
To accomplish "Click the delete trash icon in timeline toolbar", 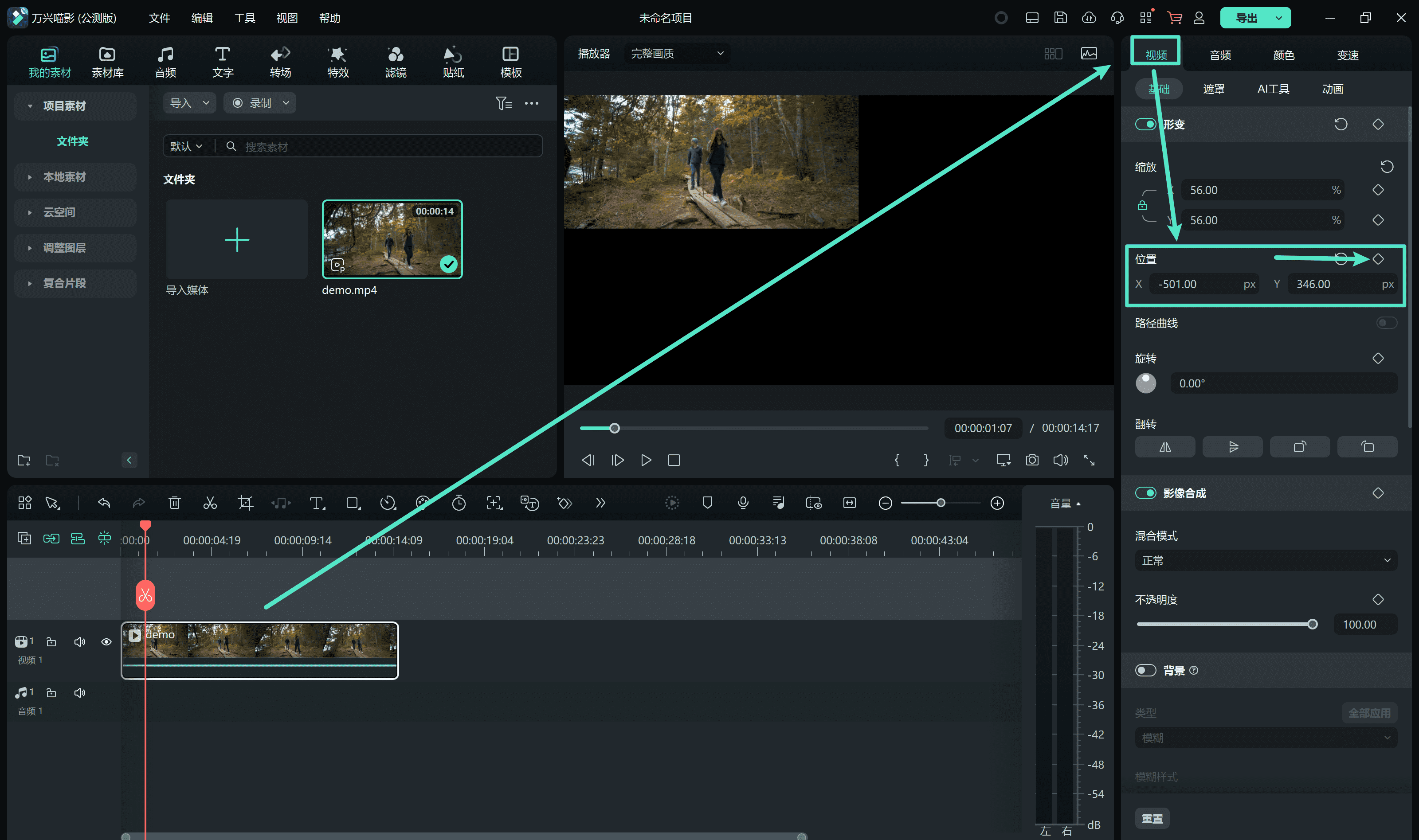I will click(174, 503).
